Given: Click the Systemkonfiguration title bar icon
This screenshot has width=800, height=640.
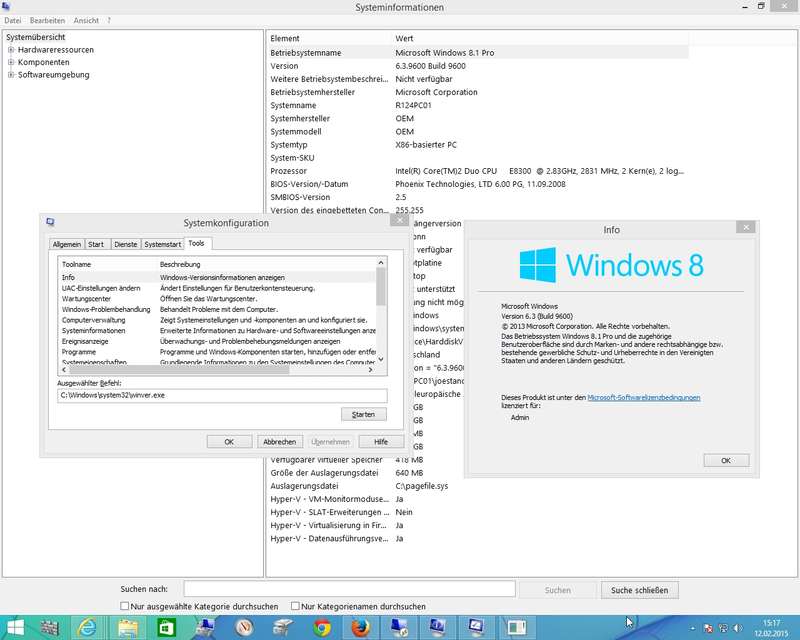Looking at the screenshot, I should point(50,223).
